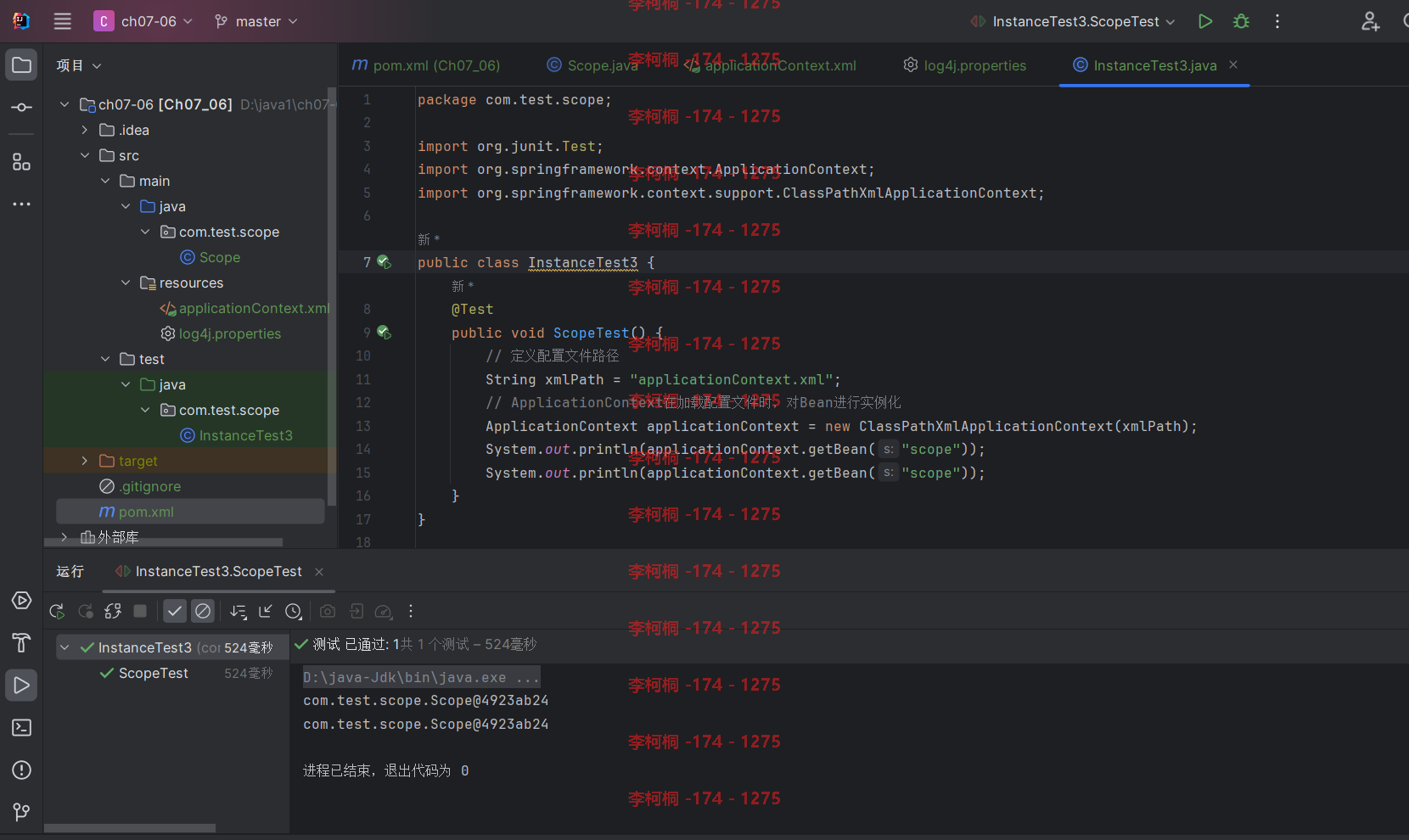Open the add user account icon
This screenshot has height=840, width=1409.
(1370, 21)
